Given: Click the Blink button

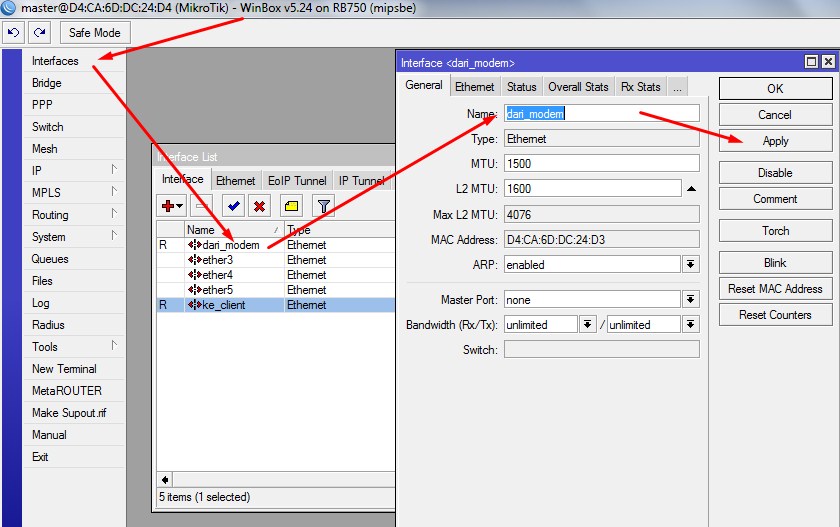Looking at the screenshot, I should click(x=775, y=263).
